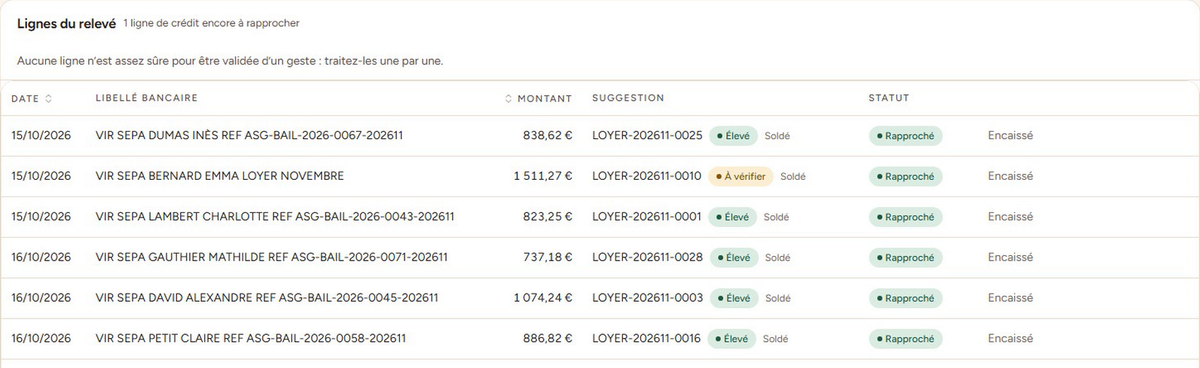Click the STATUT column header
The height and width of the screenshot is (368, 1200).
[888, 98]
